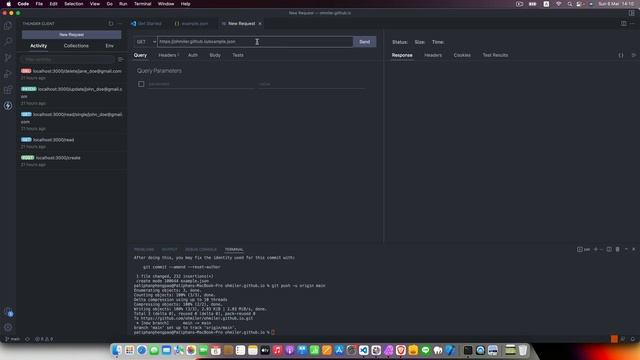Open the Problems panel tab

pyautogui.click(x=144, y=249)
